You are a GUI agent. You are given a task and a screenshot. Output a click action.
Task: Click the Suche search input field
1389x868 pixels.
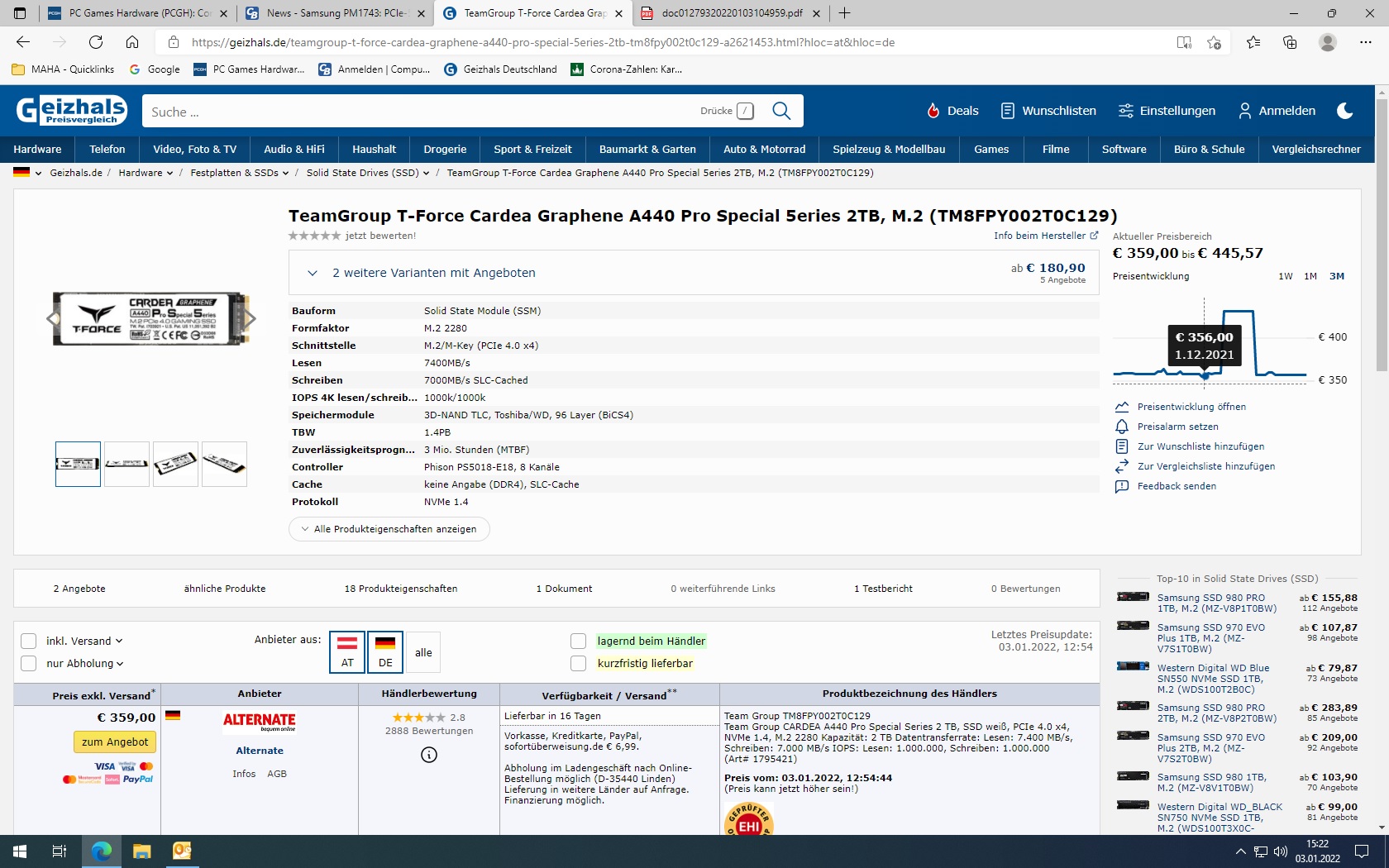[422, 111]
